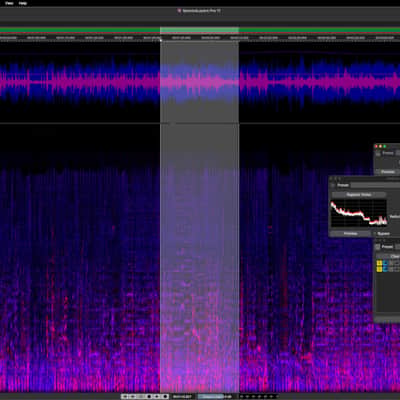Open the Help menu

tap(23, 3)
